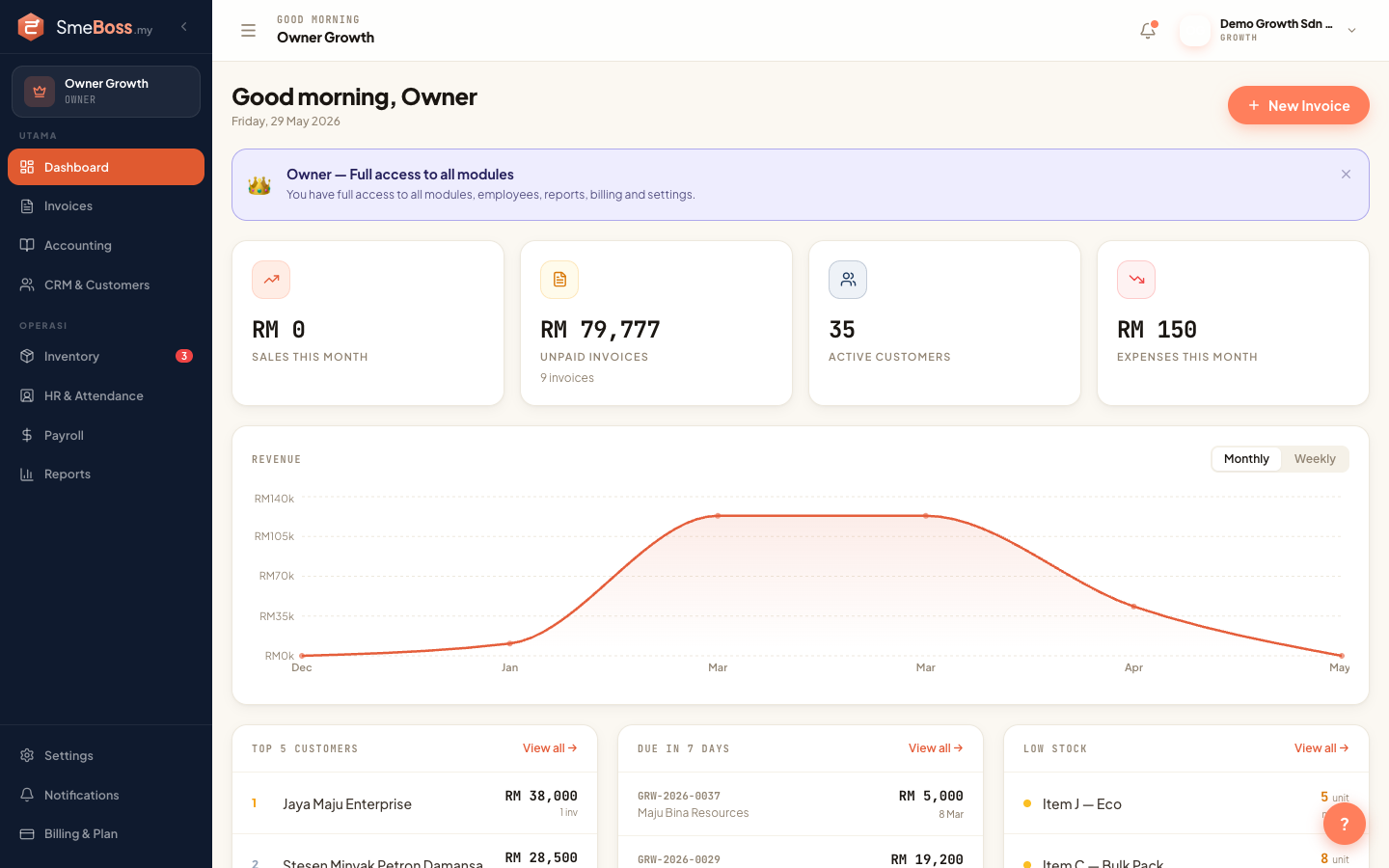Open Item J — Eco low stock row
This screenshot has height=868, width=1389.
pos(1186,803)
